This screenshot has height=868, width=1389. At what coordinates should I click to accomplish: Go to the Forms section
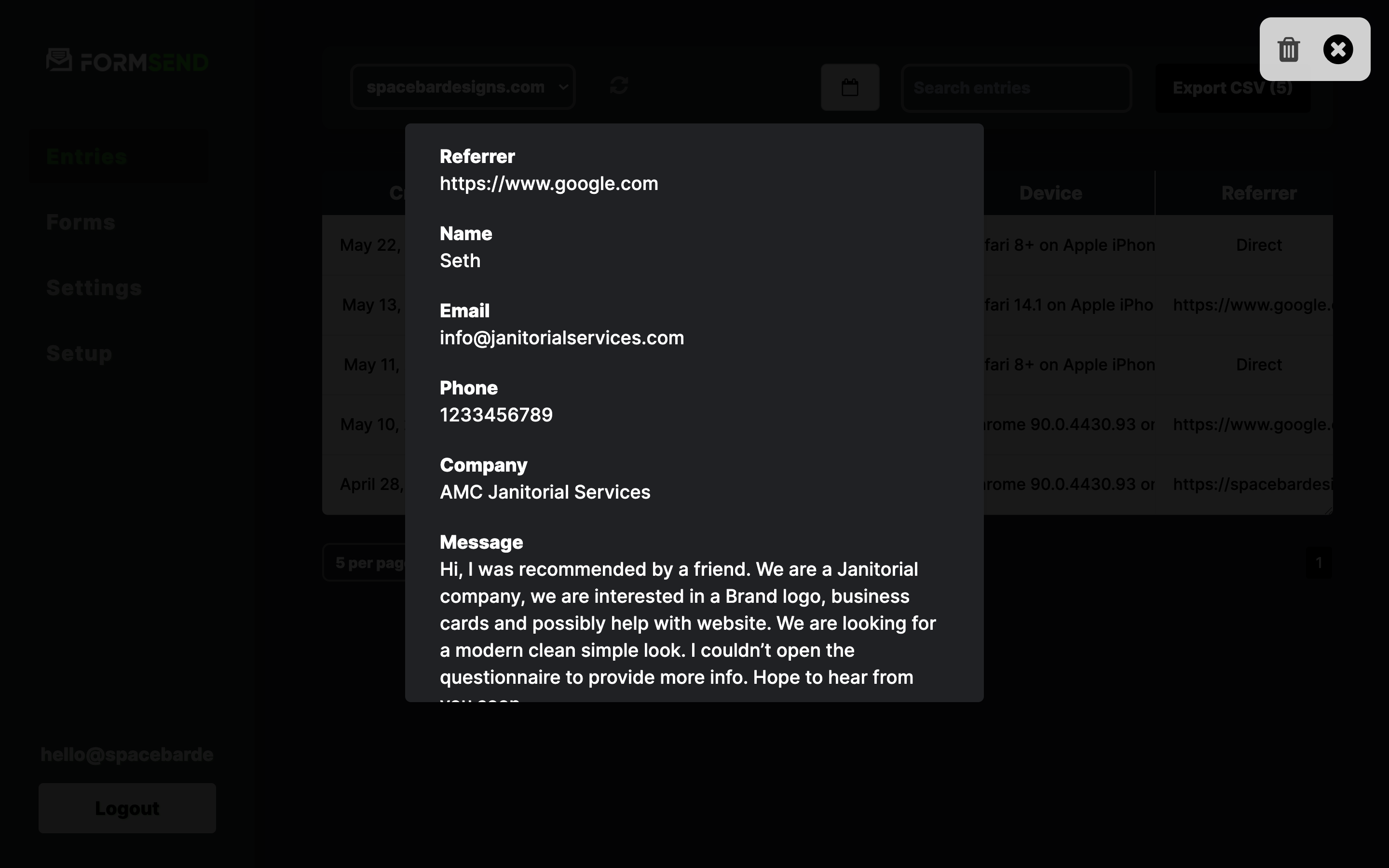pos(81,222)
